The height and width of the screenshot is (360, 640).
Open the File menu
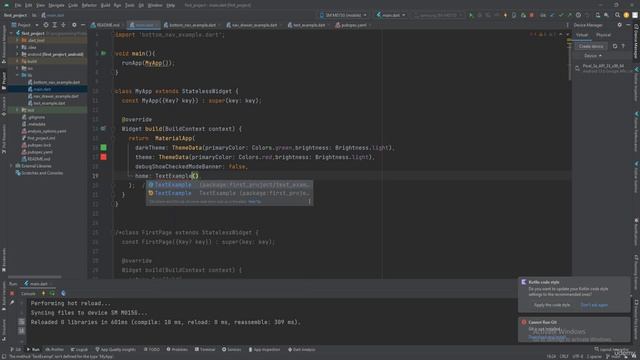pyautogui.click(x=18, y=5)
